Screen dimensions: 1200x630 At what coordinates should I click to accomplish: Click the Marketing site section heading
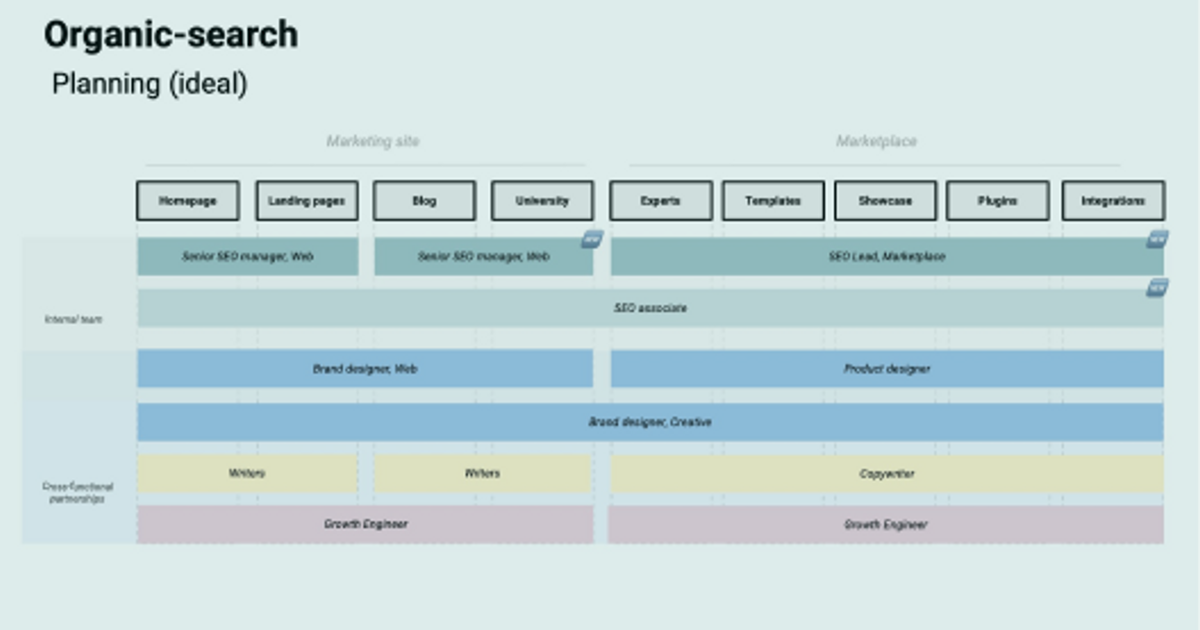pyautogui.click(x=373, y=141)
